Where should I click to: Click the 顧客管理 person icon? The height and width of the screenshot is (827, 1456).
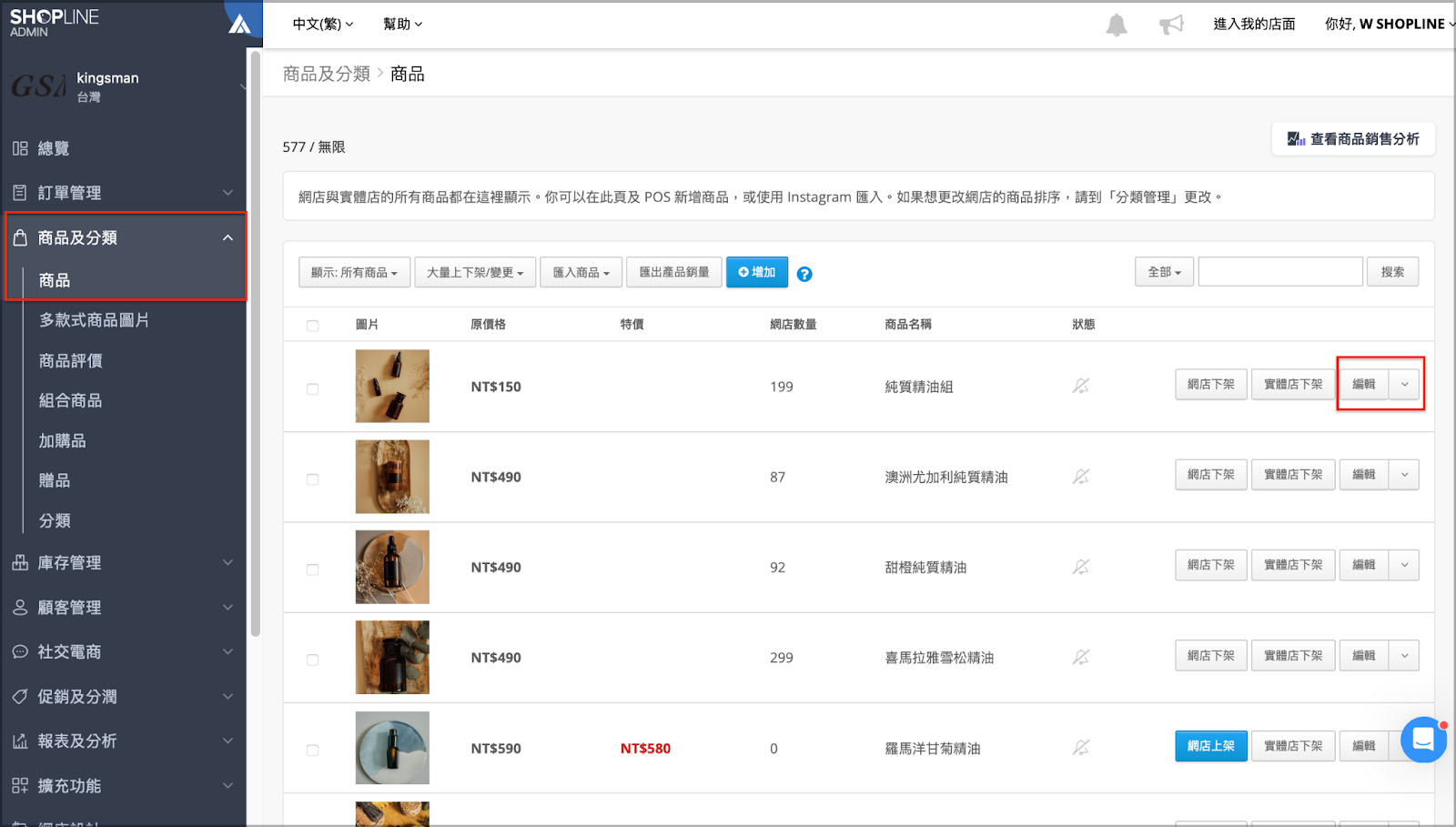[x=20, y=607]
